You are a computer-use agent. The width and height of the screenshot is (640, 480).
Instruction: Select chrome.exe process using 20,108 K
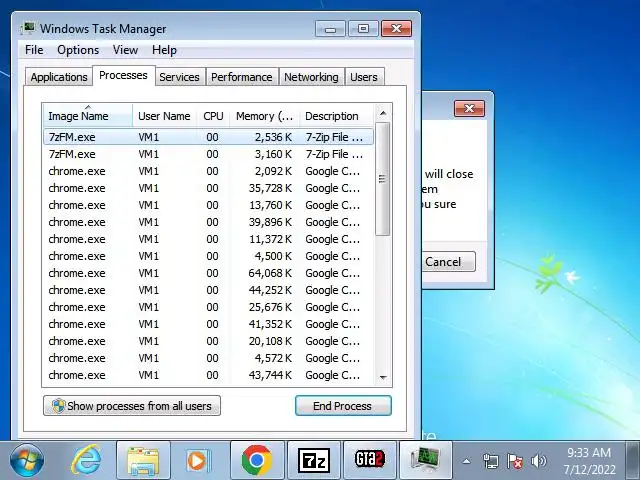208,341
